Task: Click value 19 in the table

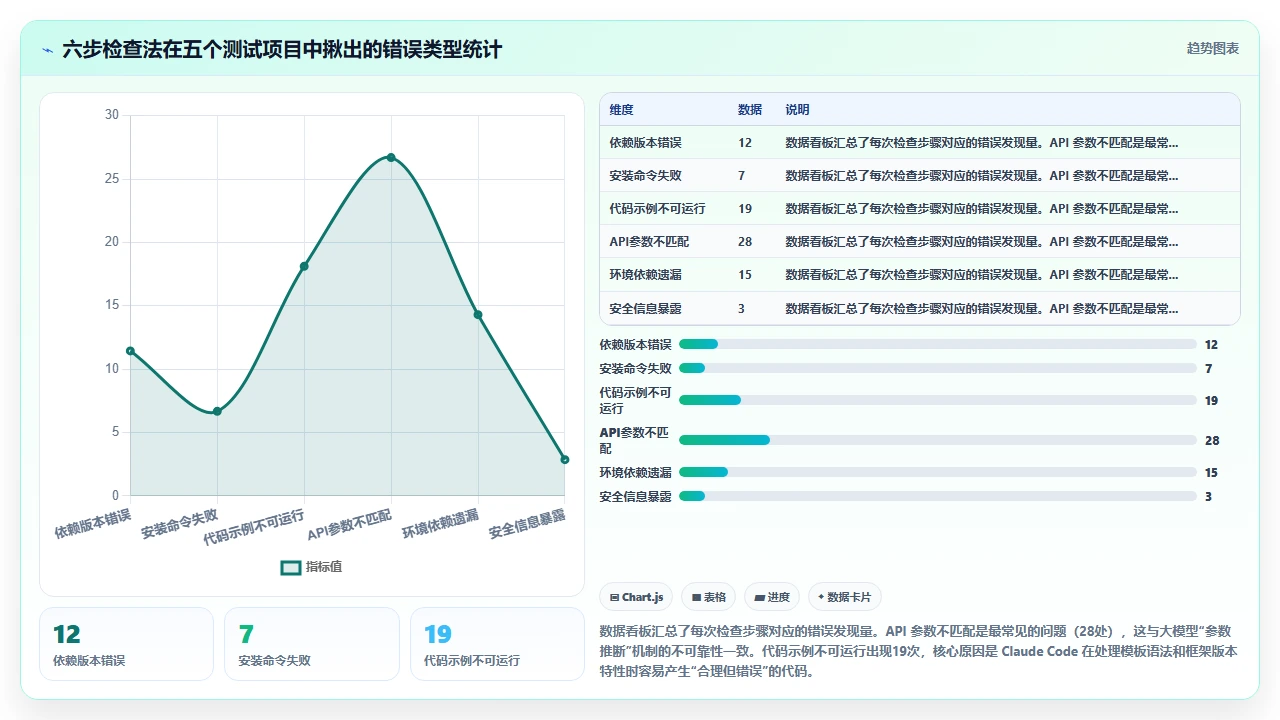Action: click(x=745, y=209)
